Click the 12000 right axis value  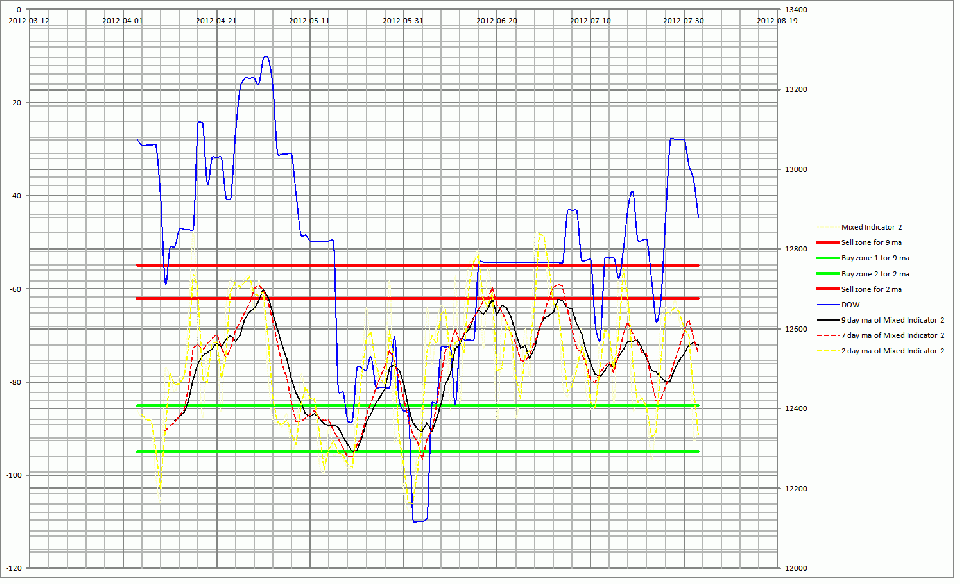[x=796, y=568]
